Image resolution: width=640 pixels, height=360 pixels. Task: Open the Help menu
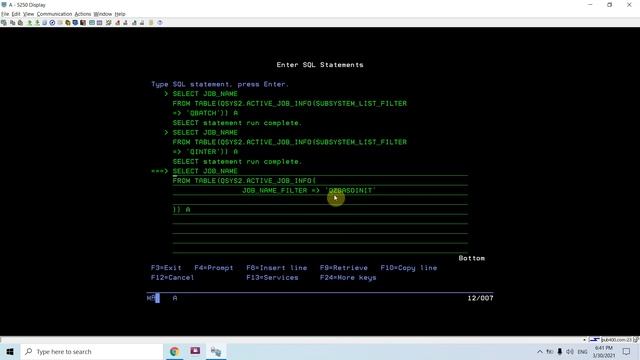[120, 14]
